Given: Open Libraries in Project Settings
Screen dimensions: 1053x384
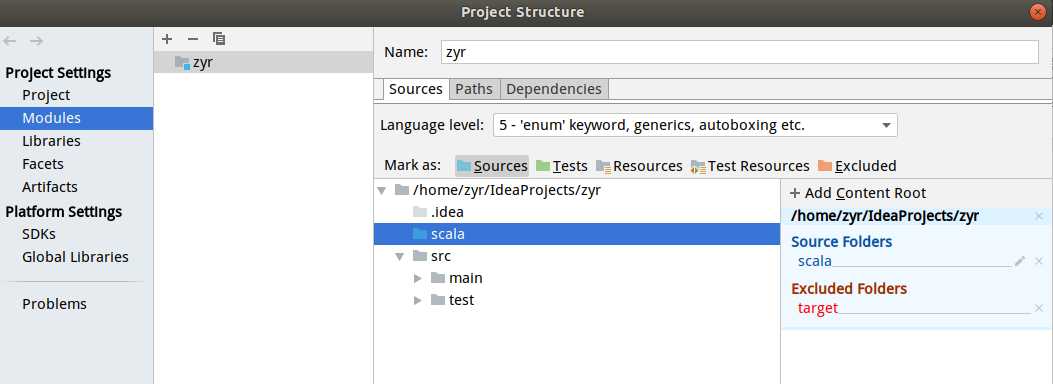Looking at the screenshot, I should point(51,141).
